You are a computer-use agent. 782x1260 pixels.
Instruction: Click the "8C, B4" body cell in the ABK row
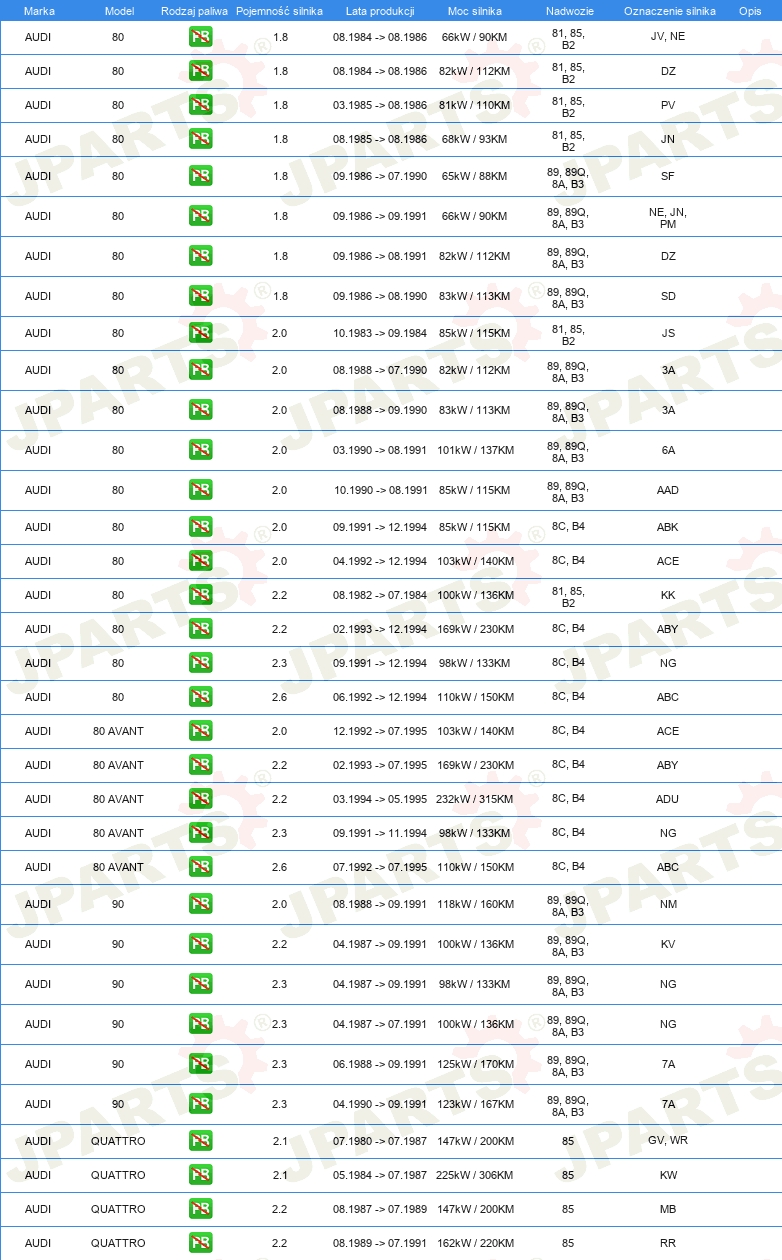[x=568, y=526]
